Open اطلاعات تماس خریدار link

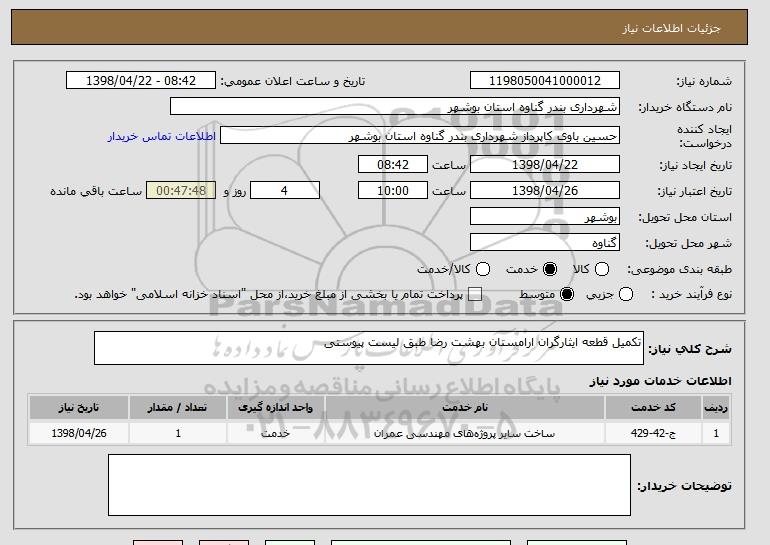162,136
